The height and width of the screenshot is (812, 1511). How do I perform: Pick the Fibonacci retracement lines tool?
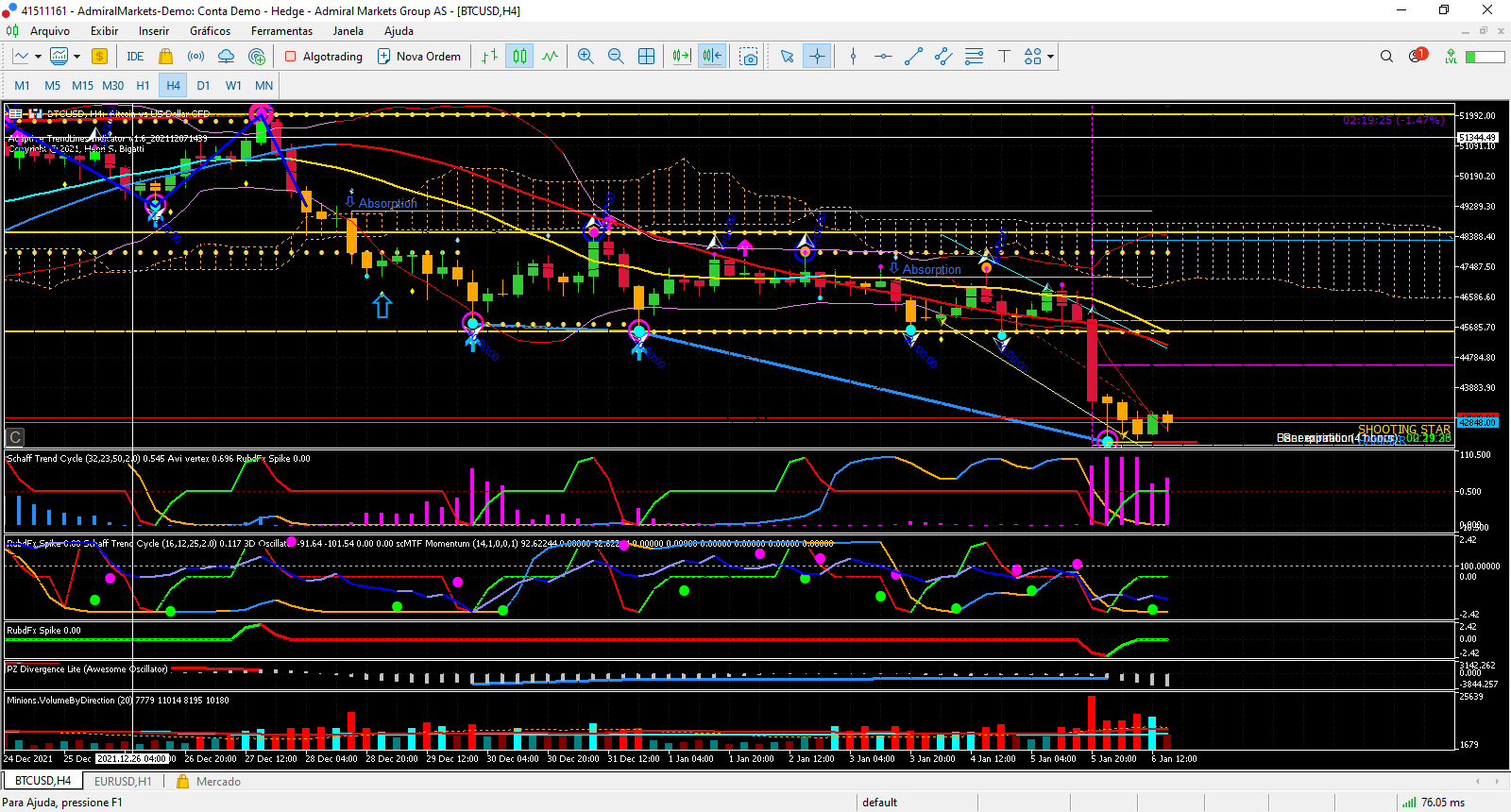[x=974, y=57]
